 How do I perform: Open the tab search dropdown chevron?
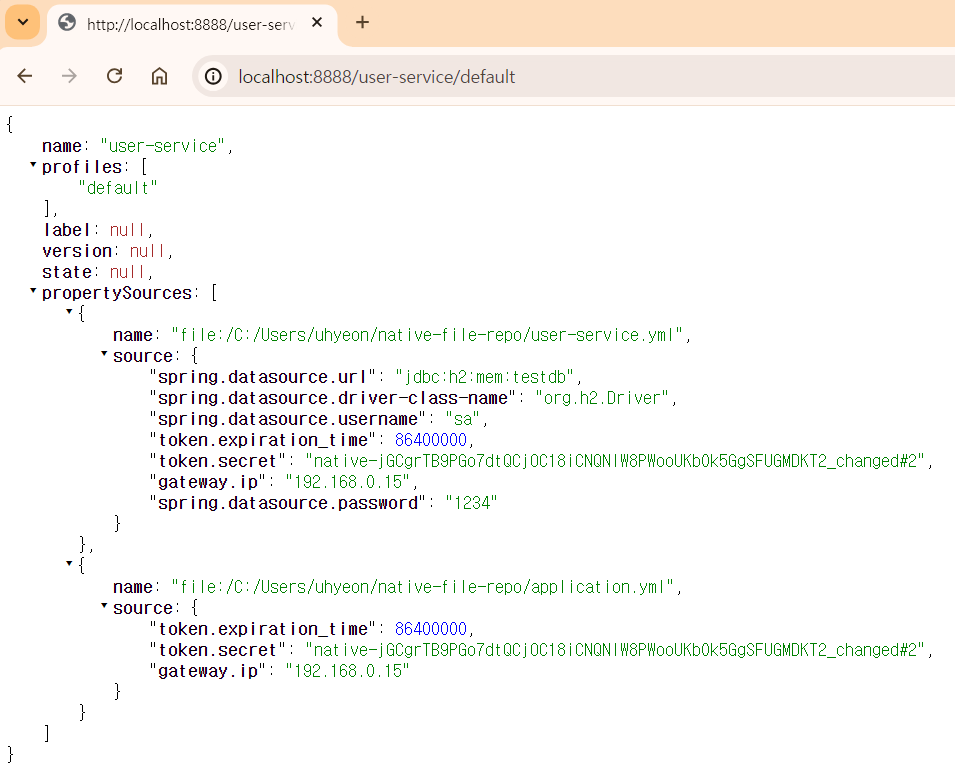click(x=23, y=23)
